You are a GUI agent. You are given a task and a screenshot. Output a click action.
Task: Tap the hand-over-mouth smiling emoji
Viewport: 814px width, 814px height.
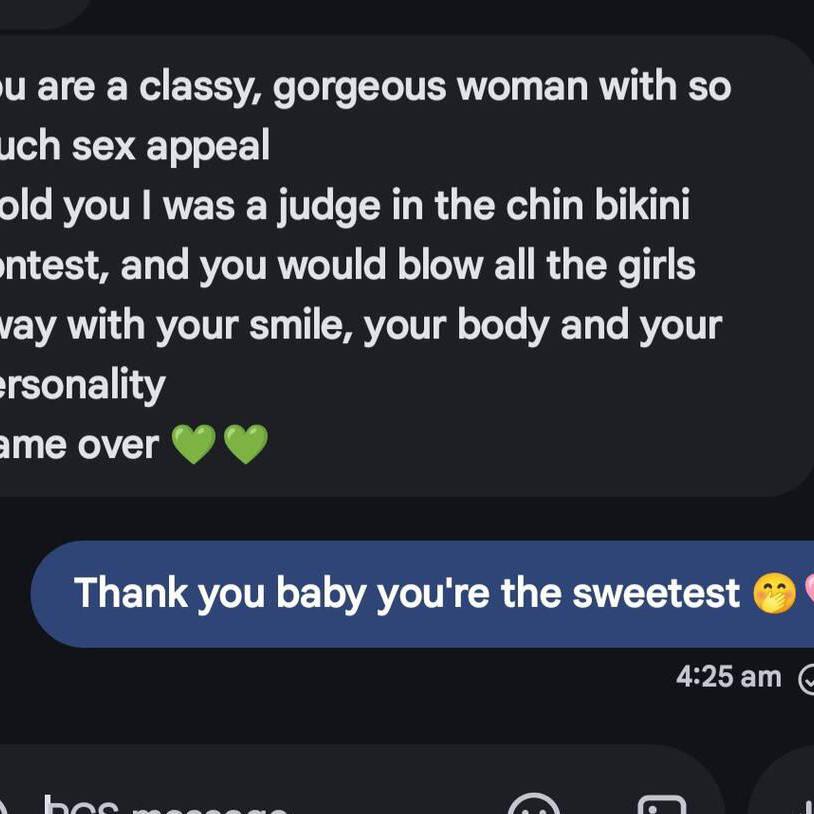coord(774,594)
